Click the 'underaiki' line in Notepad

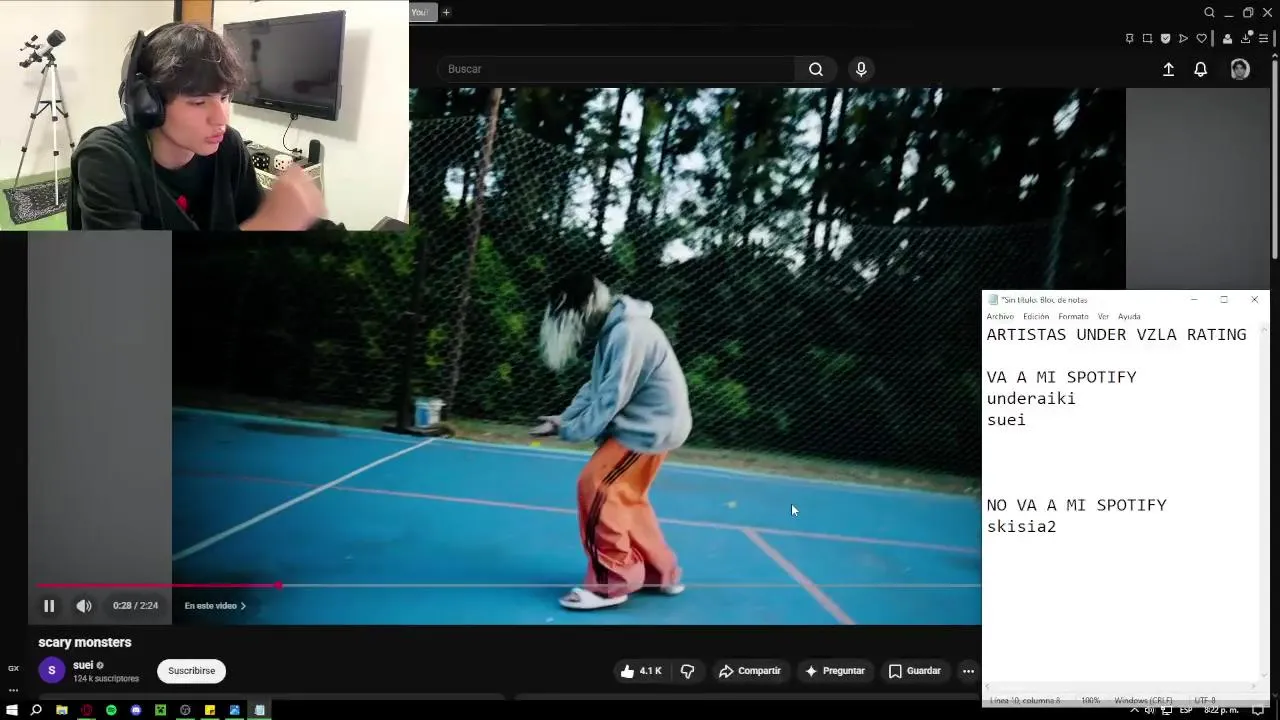[1031, 398]
